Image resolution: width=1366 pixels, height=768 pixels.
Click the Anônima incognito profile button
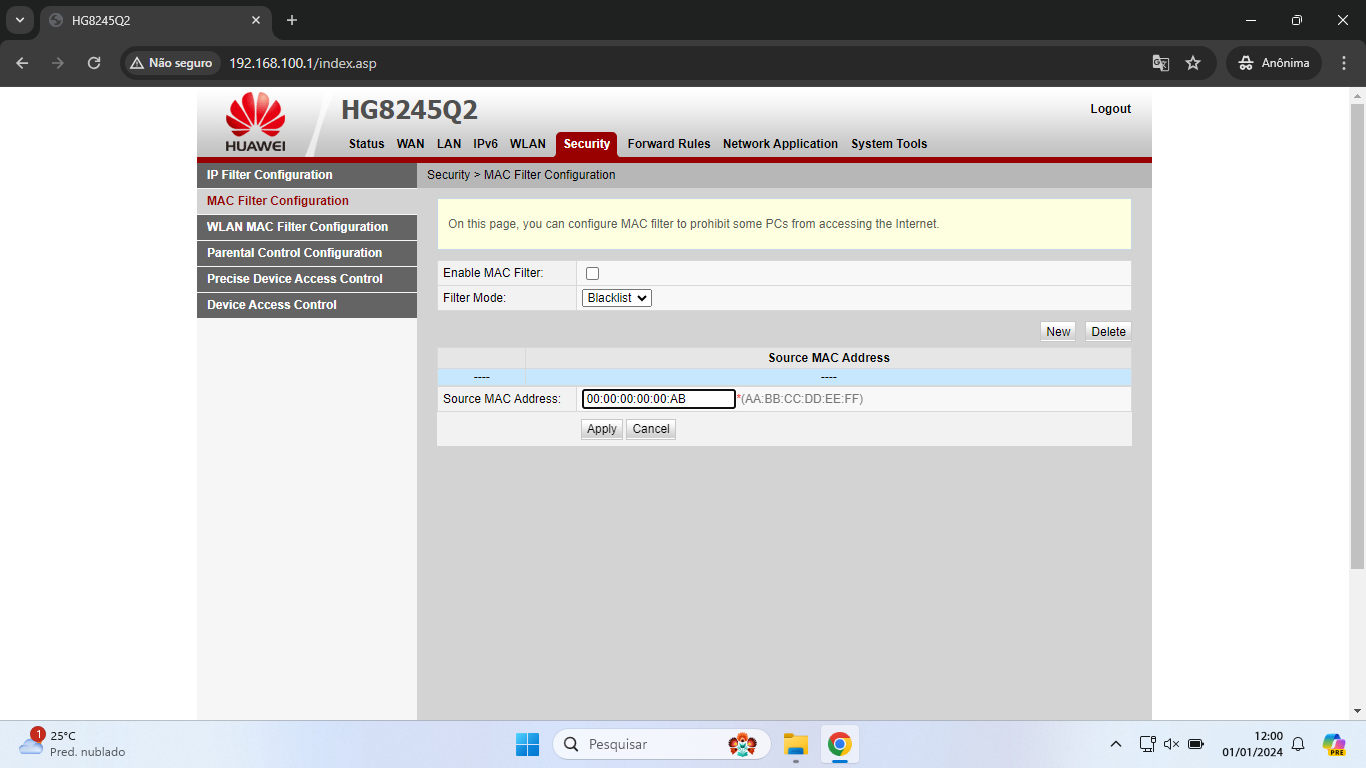[1274, 63]
